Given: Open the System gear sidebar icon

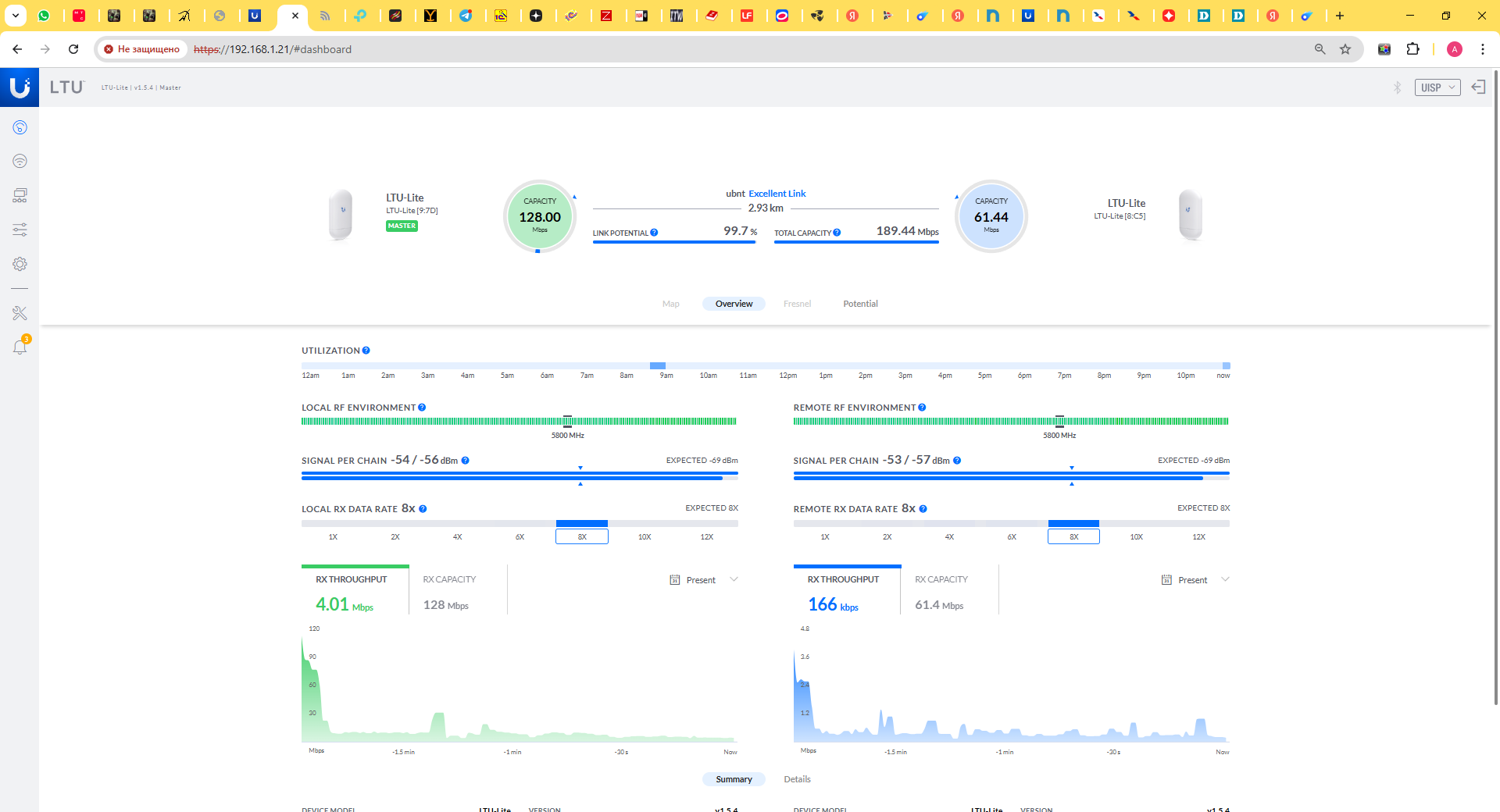Looking at the screenshot, I should [20, 264].
